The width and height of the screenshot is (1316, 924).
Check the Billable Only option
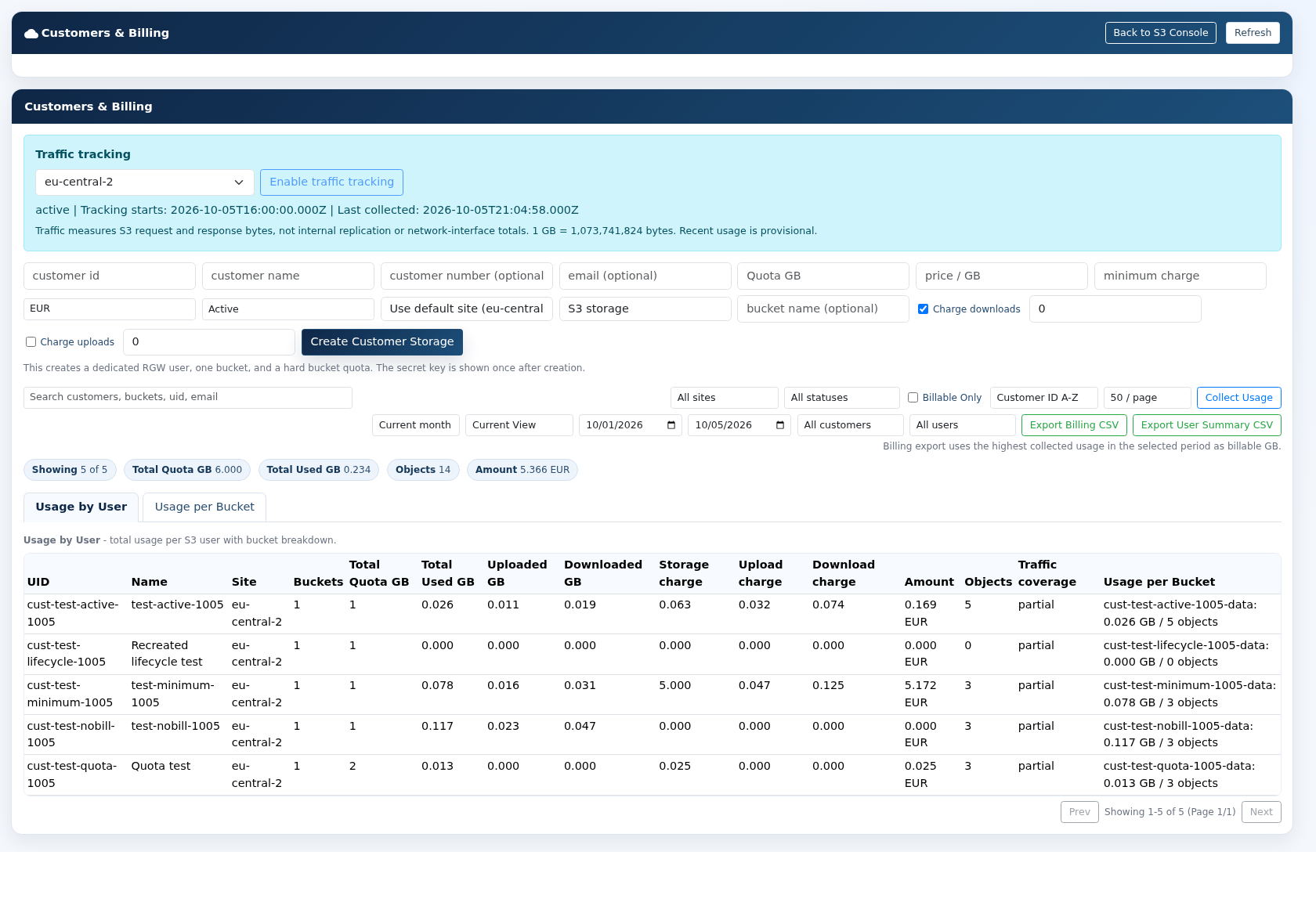tap(913, 398)
